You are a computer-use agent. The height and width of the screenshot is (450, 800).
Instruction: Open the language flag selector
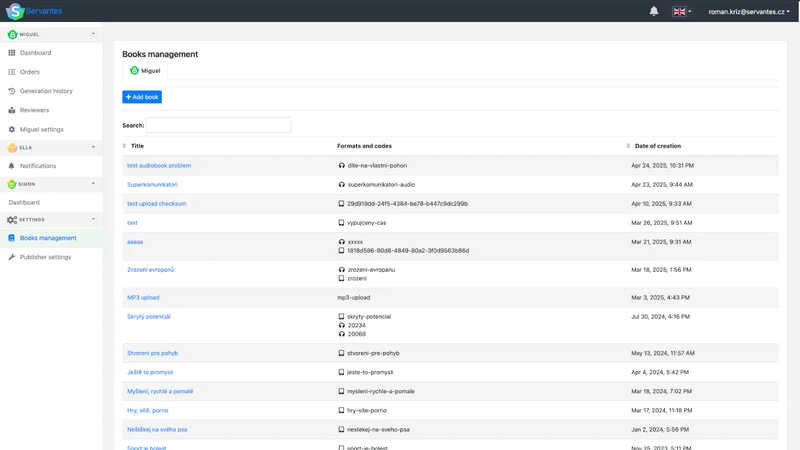[682, 11]
